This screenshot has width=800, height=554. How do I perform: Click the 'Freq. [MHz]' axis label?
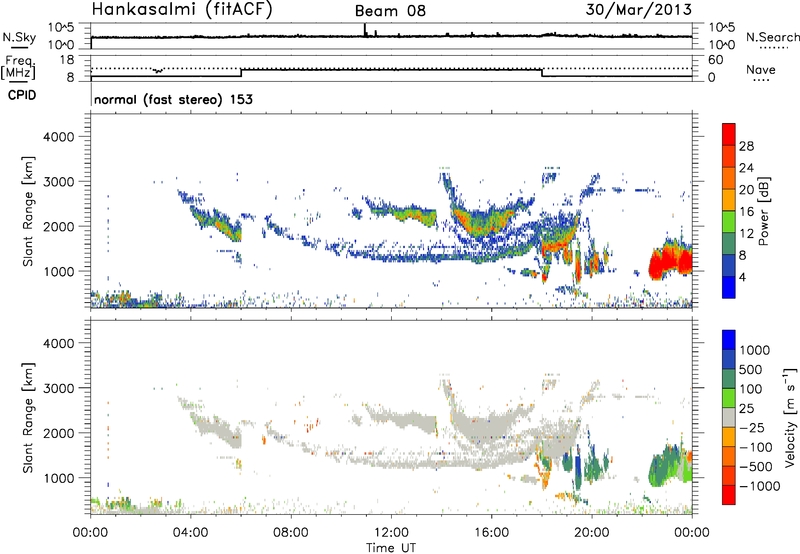click(18, 68)
